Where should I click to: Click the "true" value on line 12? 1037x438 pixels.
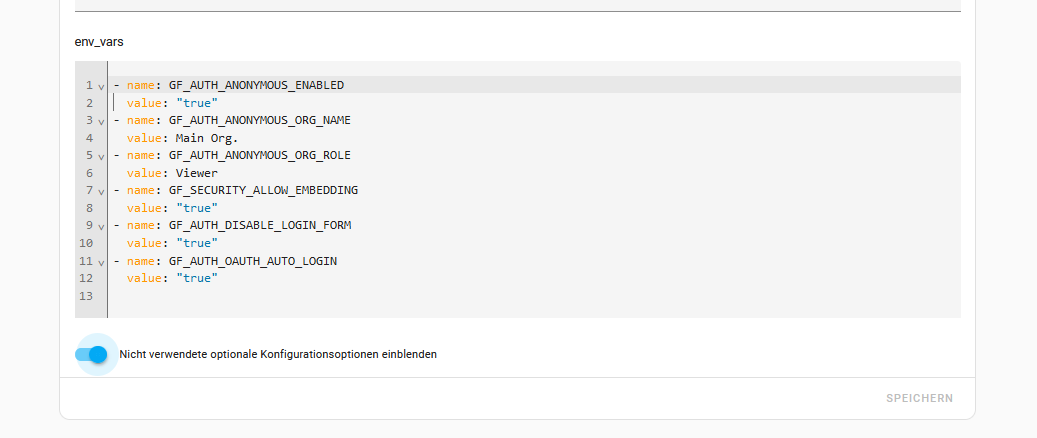coord(196,278)
